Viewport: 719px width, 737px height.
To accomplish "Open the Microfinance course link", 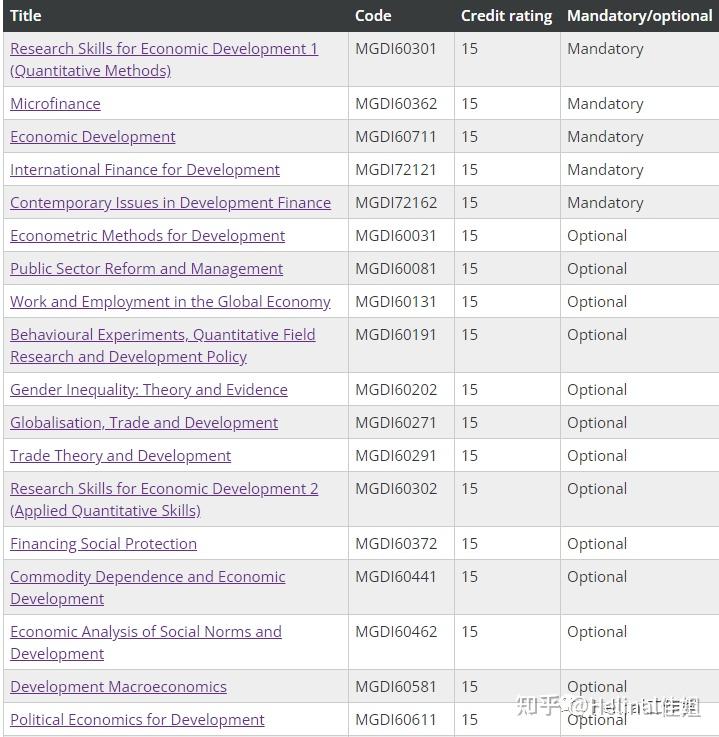I will point(55,104).
